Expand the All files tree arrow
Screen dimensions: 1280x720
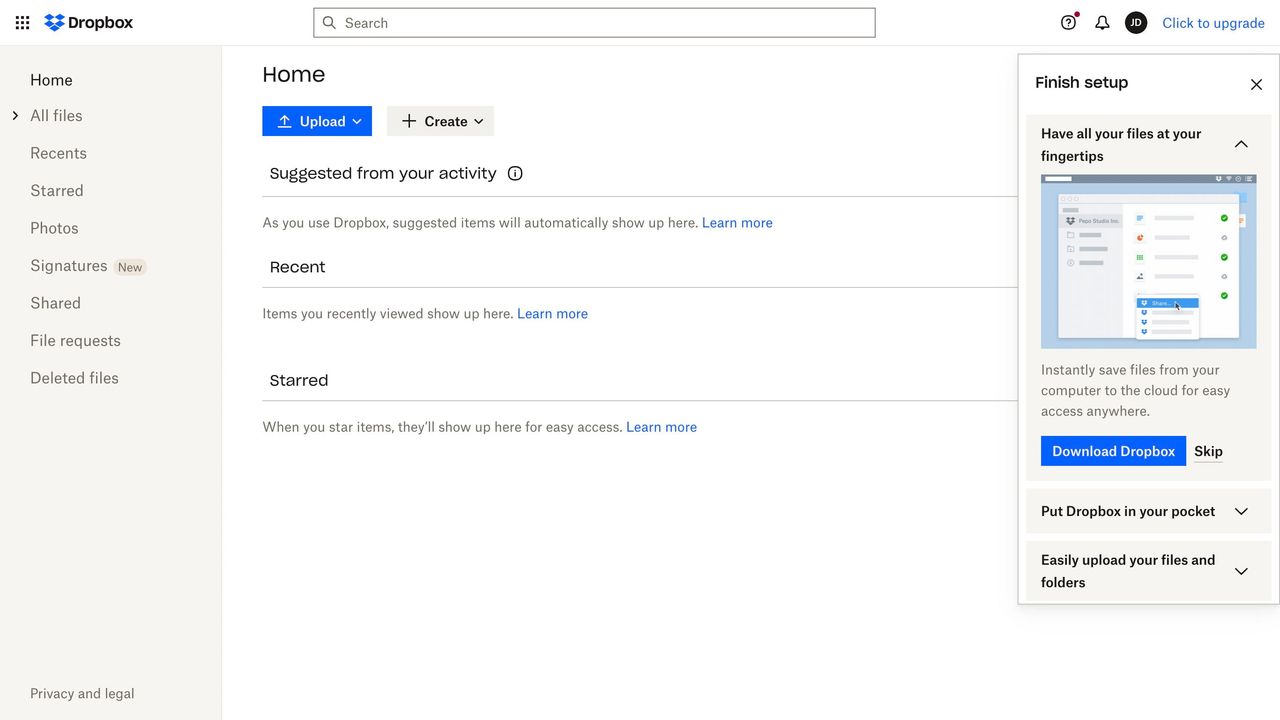(x=15, y=116)
